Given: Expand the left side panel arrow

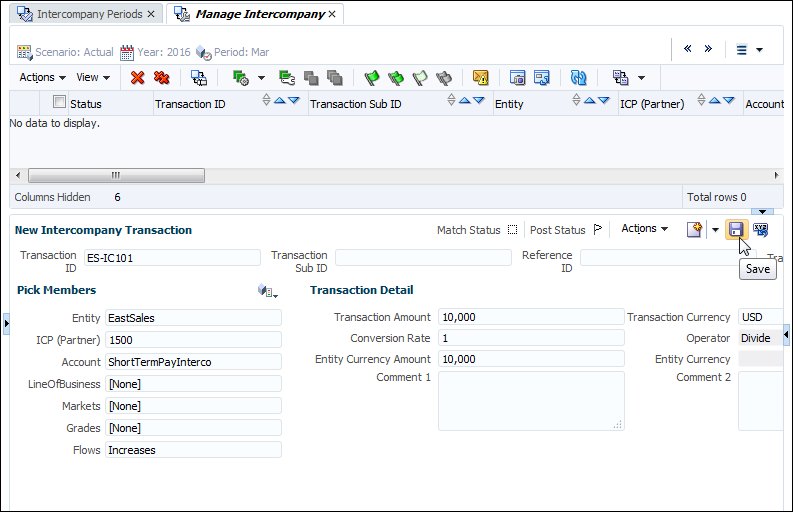Looking at the screenshot, I should click(6, 323).
